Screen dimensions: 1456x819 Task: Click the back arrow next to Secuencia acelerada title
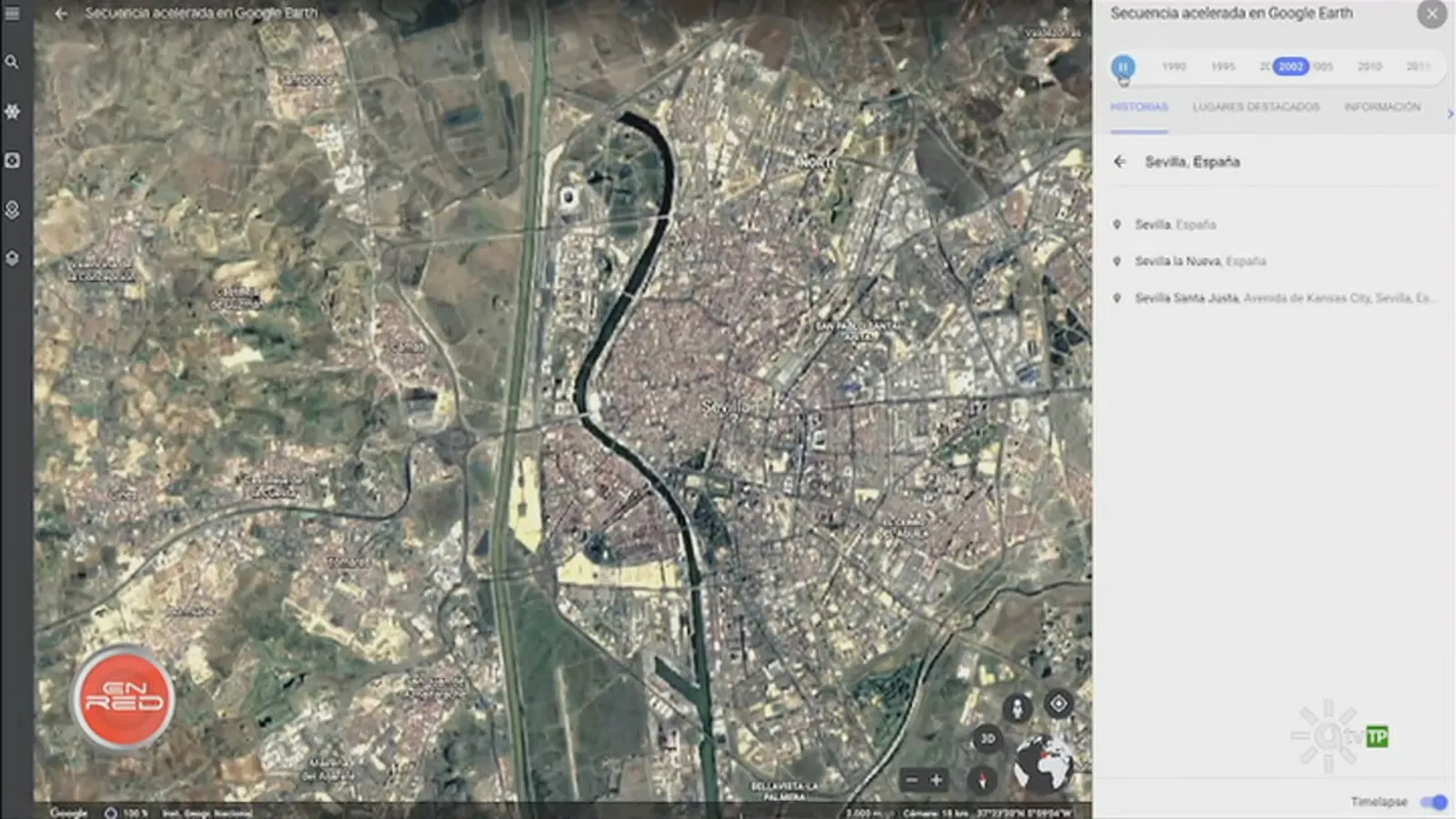pos(61,14)
